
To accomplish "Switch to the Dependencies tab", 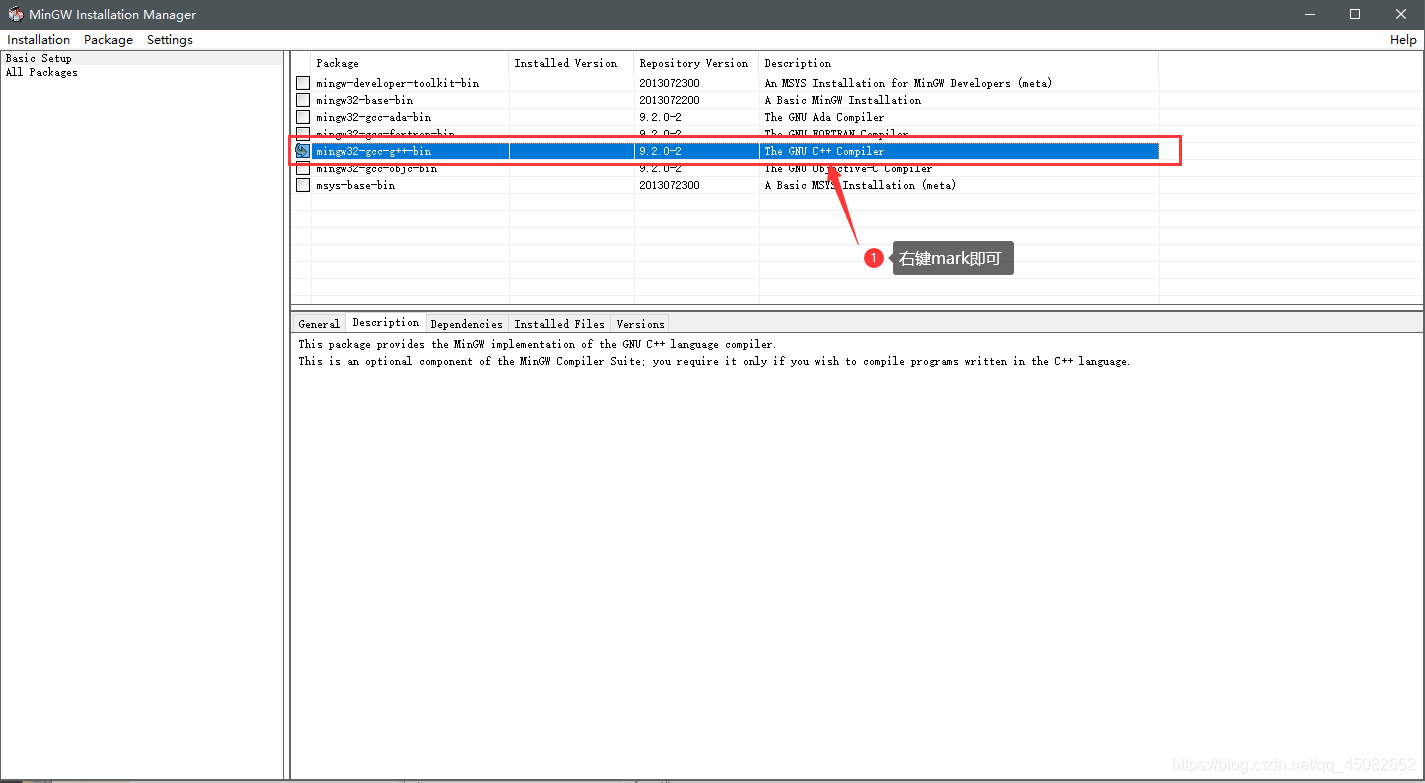I will point(467,324).
